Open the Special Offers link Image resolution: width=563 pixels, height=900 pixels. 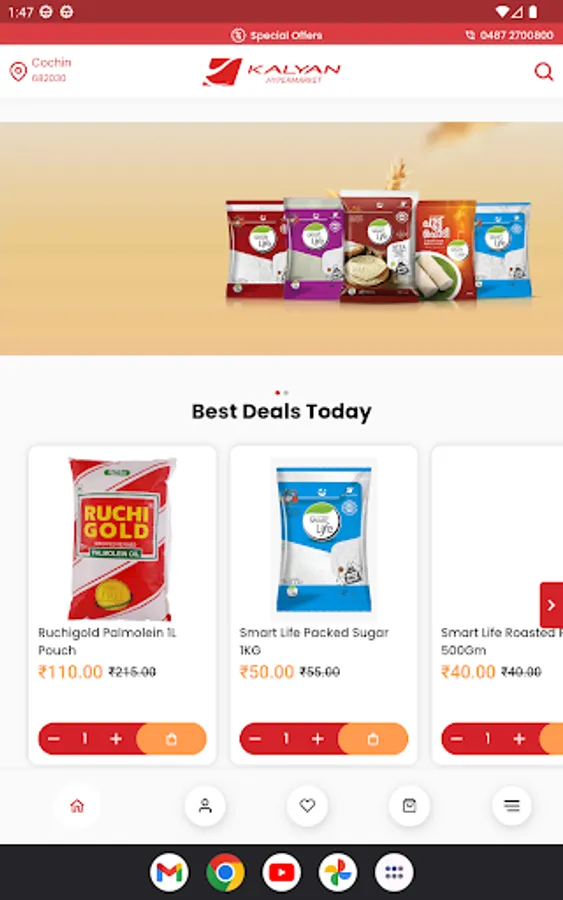(277, 35)
